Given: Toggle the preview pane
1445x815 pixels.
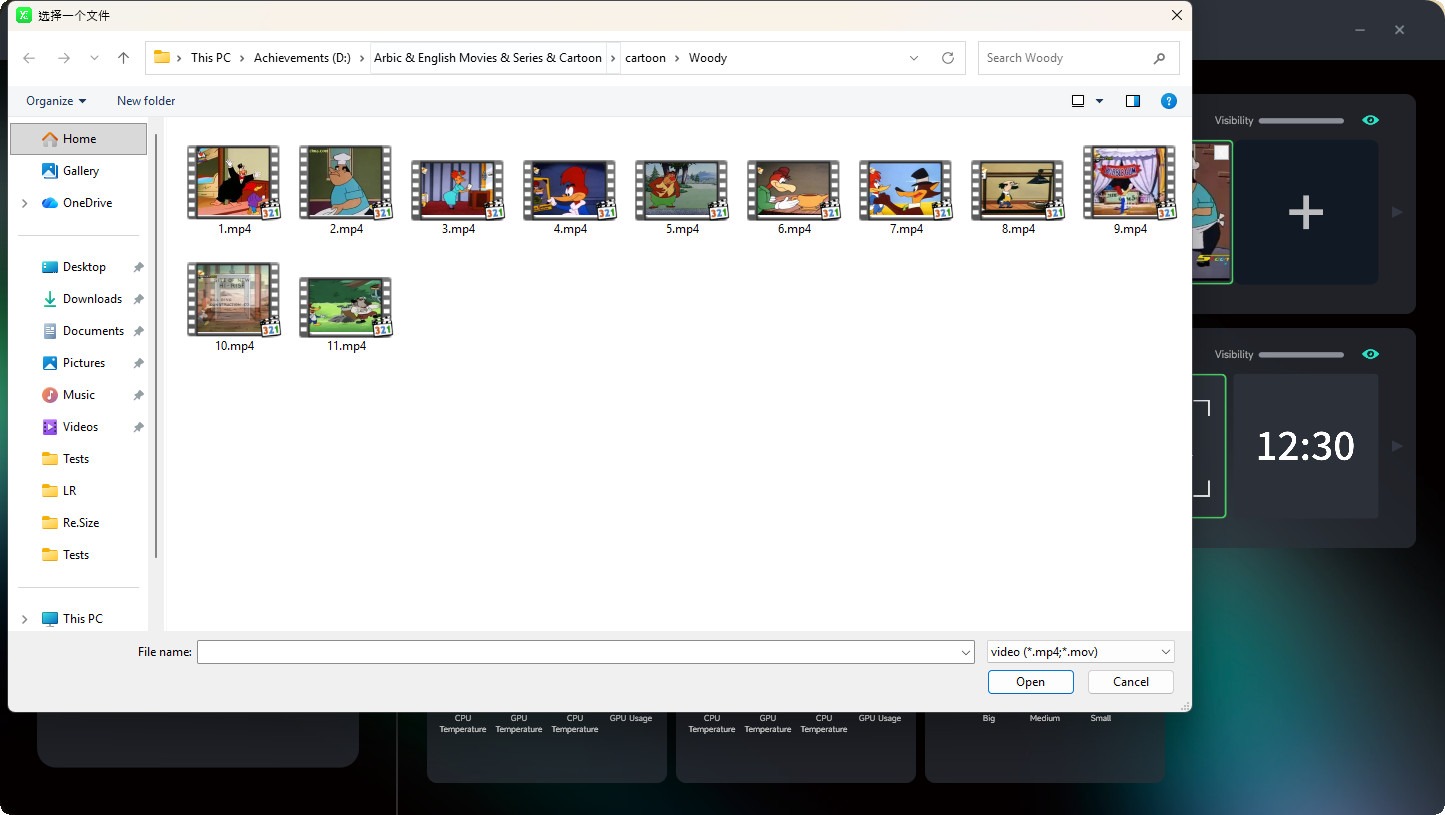Looking at the screenshot, I should pos(1133,101).
